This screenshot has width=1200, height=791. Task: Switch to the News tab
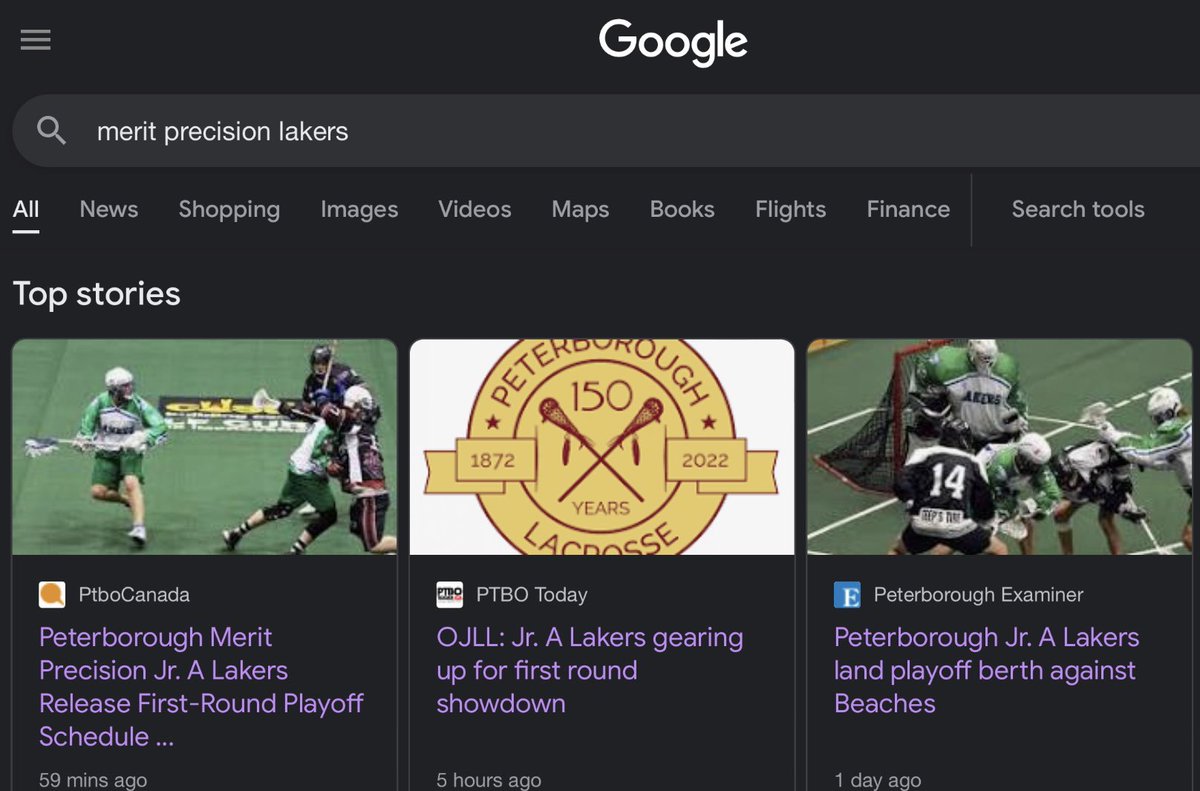[109, 209]
